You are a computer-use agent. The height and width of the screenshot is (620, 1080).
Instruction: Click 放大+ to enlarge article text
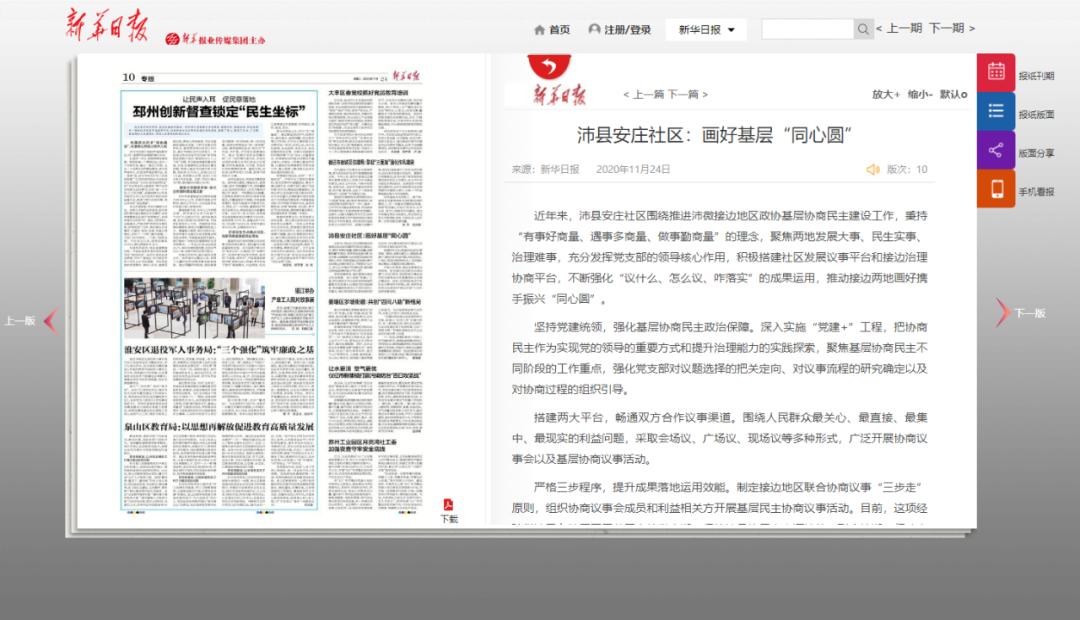pyautogui.click(x=886, y=94)
